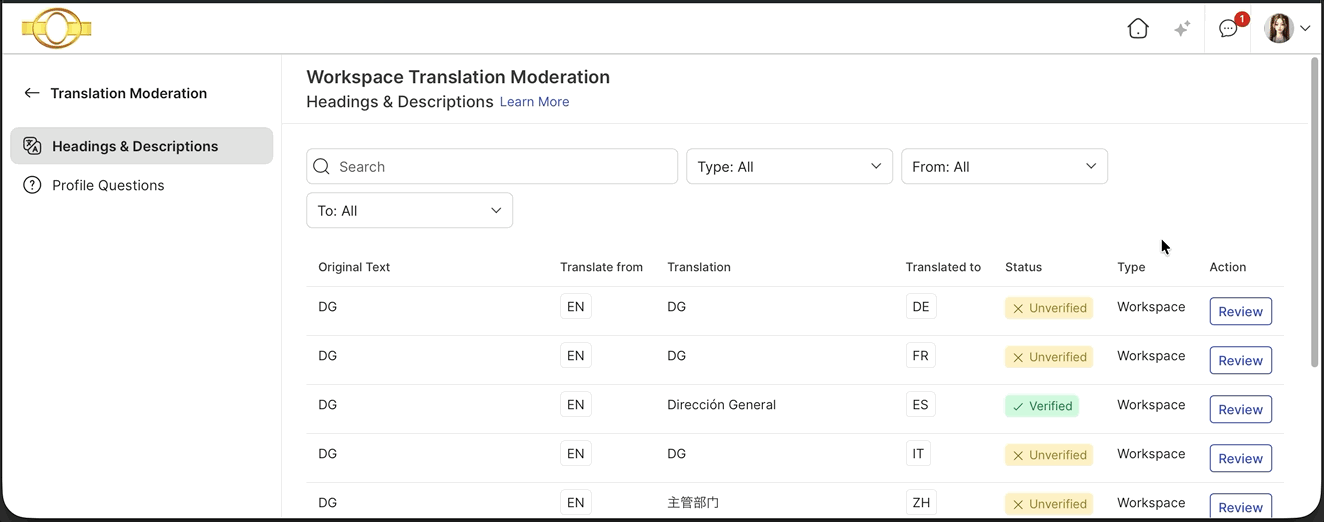Click the back arrow beside Translation Moderation
1324x522 pixels.
pos(32,93)
